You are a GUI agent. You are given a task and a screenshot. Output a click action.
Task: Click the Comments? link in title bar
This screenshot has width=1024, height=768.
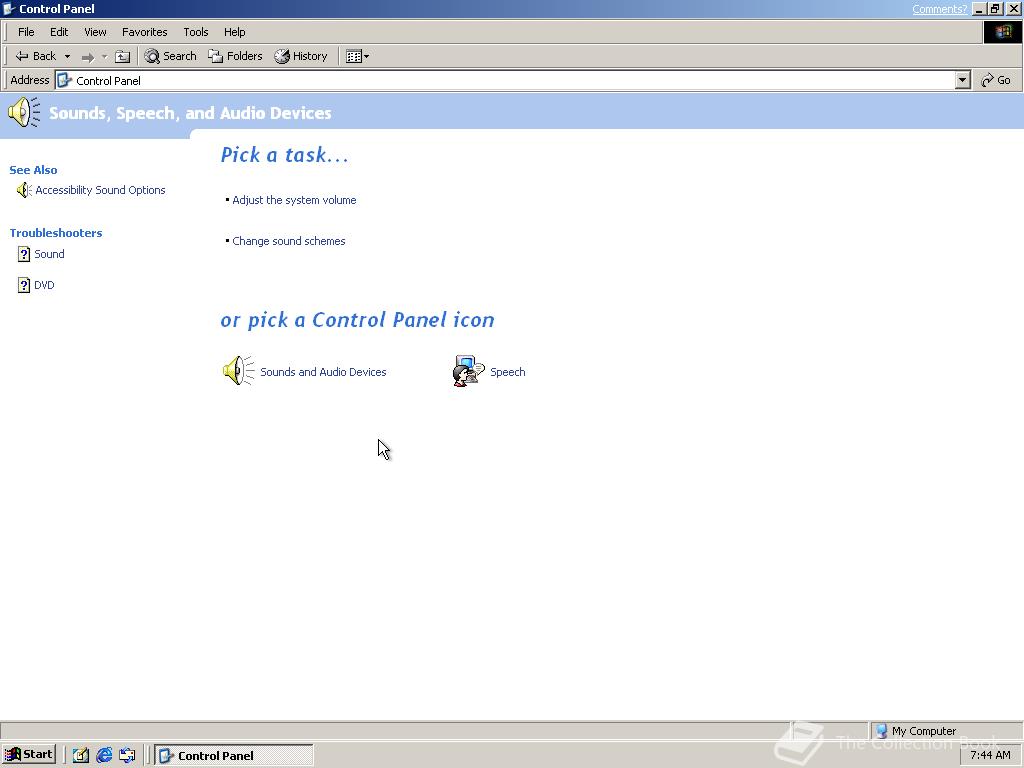point(939,9)
